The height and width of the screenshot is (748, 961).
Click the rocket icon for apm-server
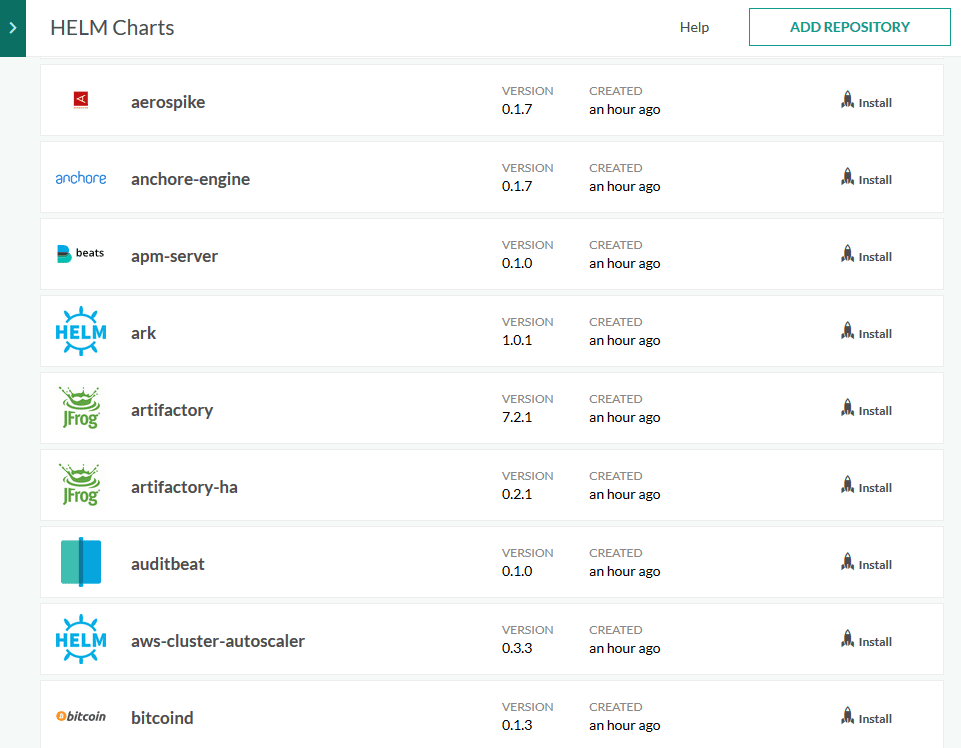point(847,255)
